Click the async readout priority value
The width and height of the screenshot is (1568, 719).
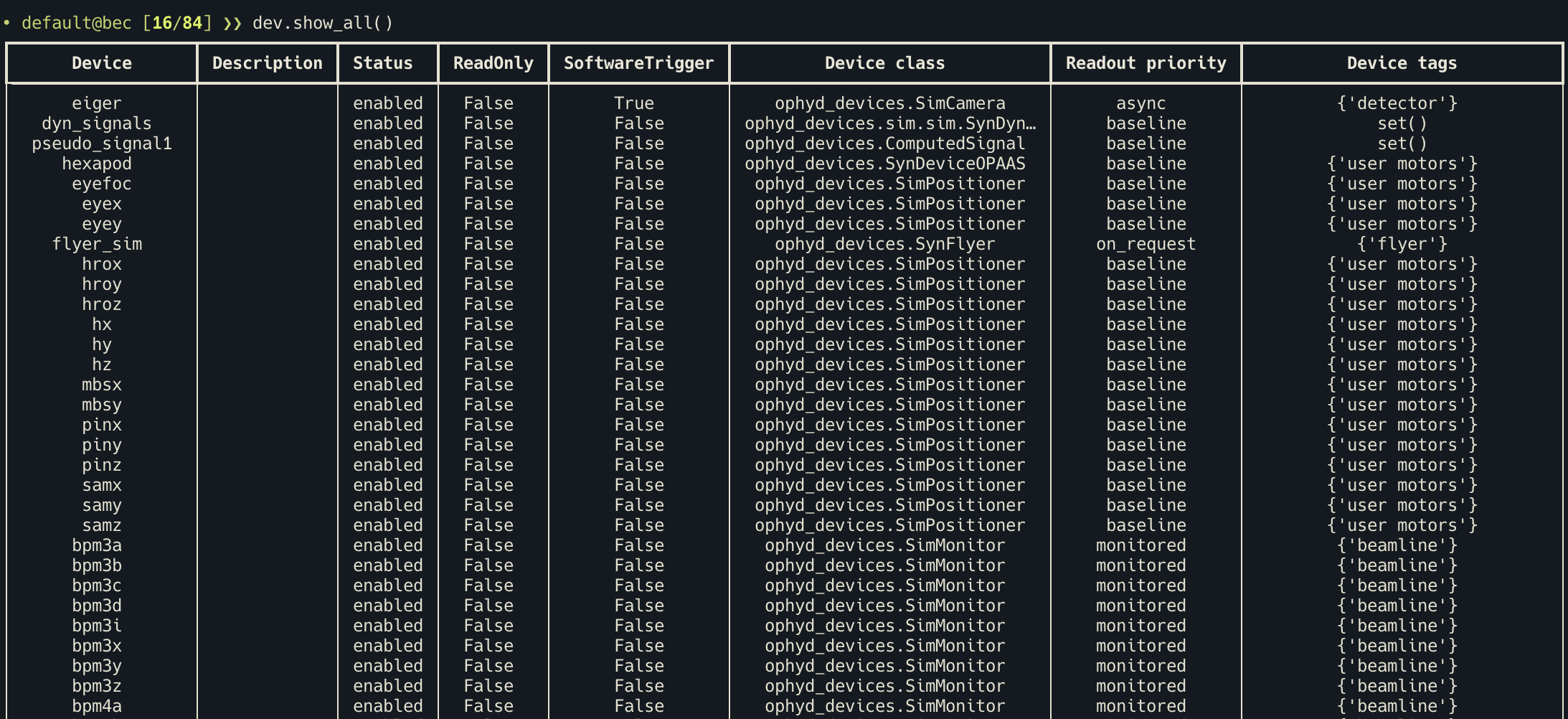[1141, 103]
